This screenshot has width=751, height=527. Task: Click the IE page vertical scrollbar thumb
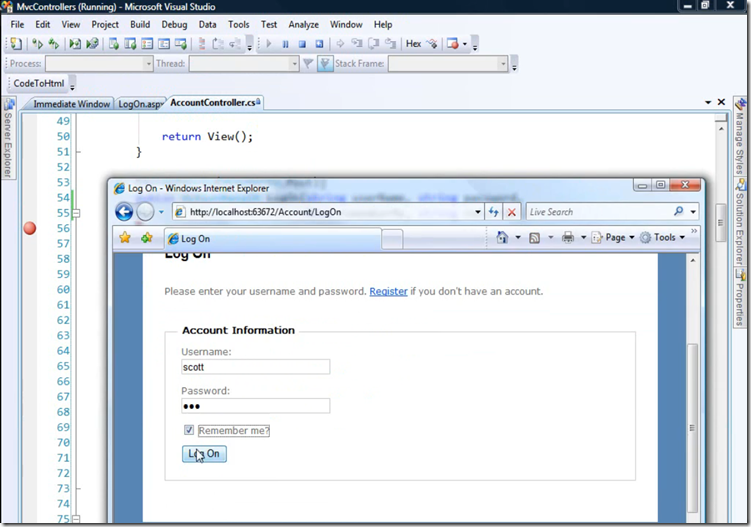point(692,428)
